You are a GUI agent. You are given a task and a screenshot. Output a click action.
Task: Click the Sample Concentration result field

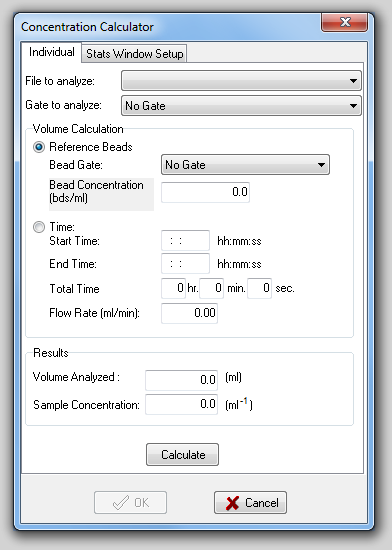pos(181,404)
